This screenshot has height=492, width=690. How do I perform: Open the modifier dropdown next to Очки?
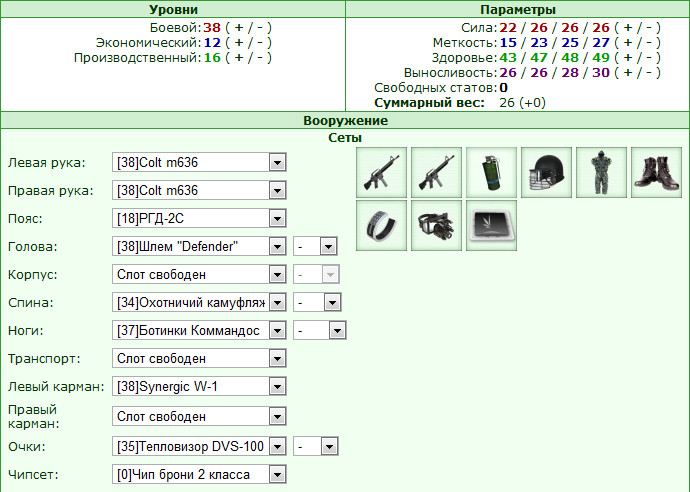click(316, 447)
